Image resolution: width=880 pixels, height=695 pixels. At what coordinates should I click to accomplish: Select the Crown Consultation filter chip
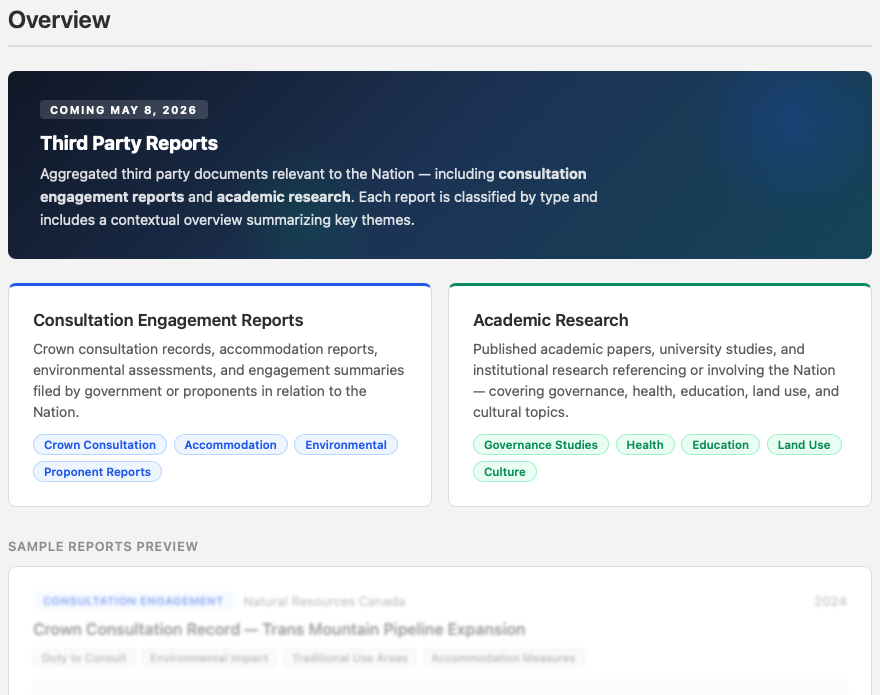point(99,444)
